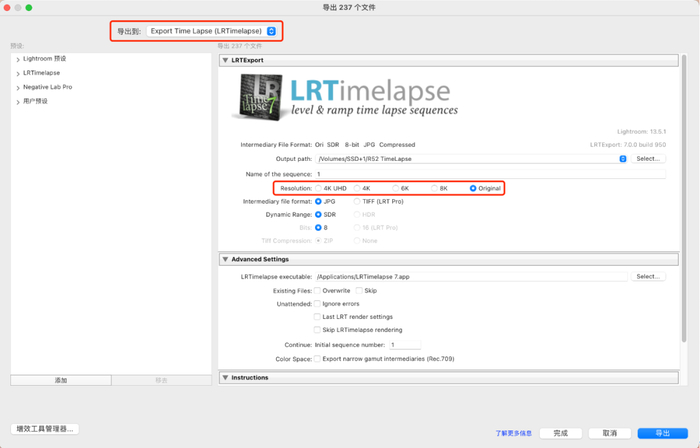Click the blue 导出 export button
The width and height of the screenshot is (700, 448).
pyautogui.click(x=662, y=433)
